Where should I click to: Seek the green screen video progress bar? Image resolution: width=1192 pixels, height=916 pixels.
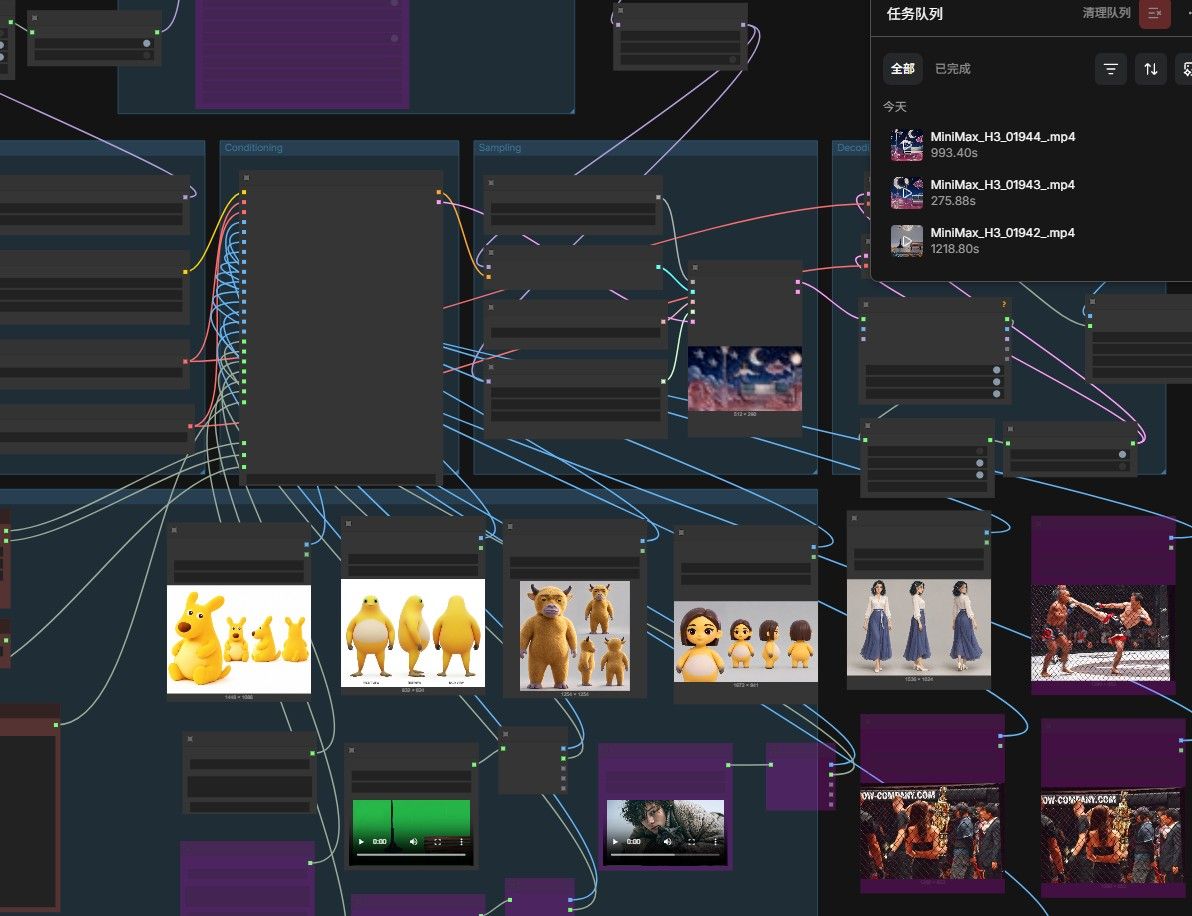pyautogui.click(x=411, y=854)
